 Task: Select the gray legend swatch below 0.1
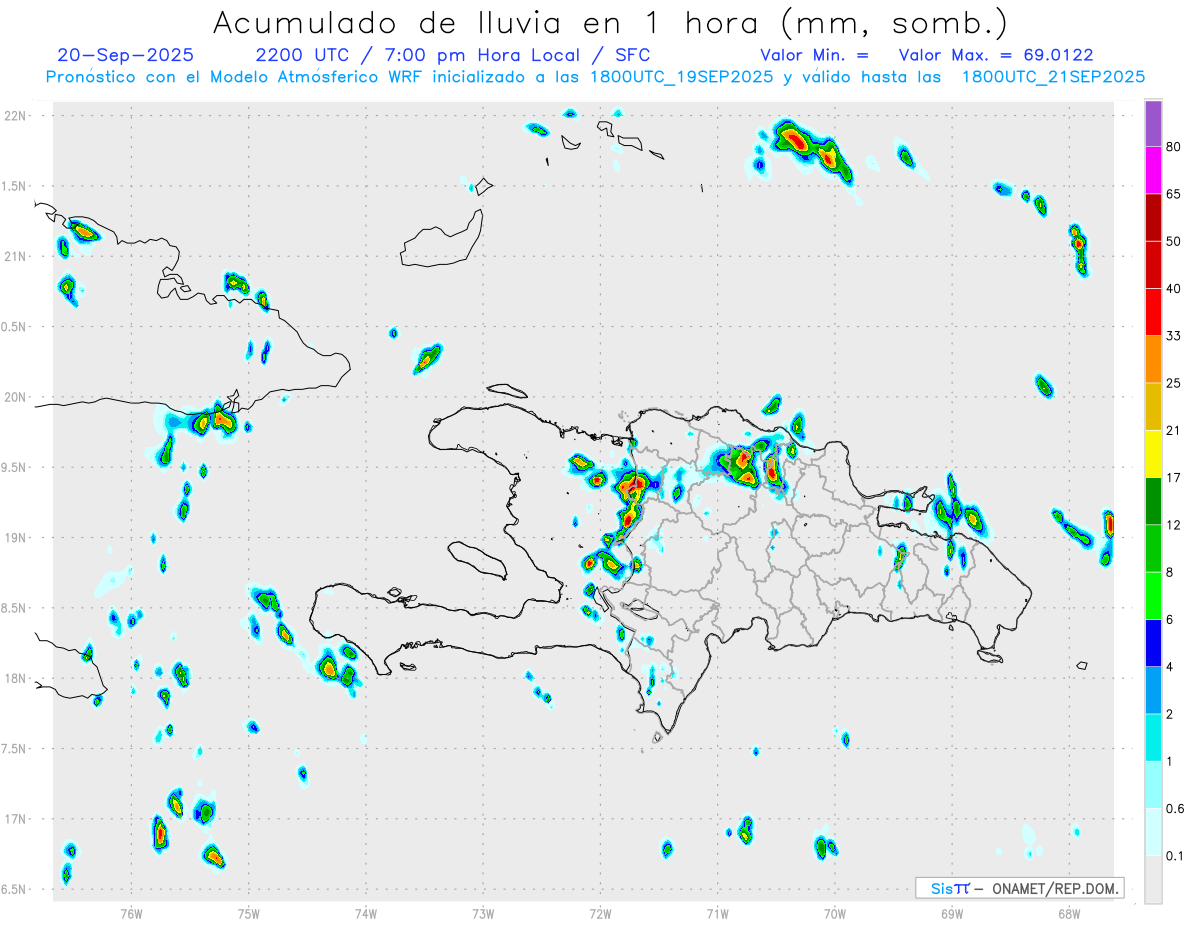point(1153,880)
